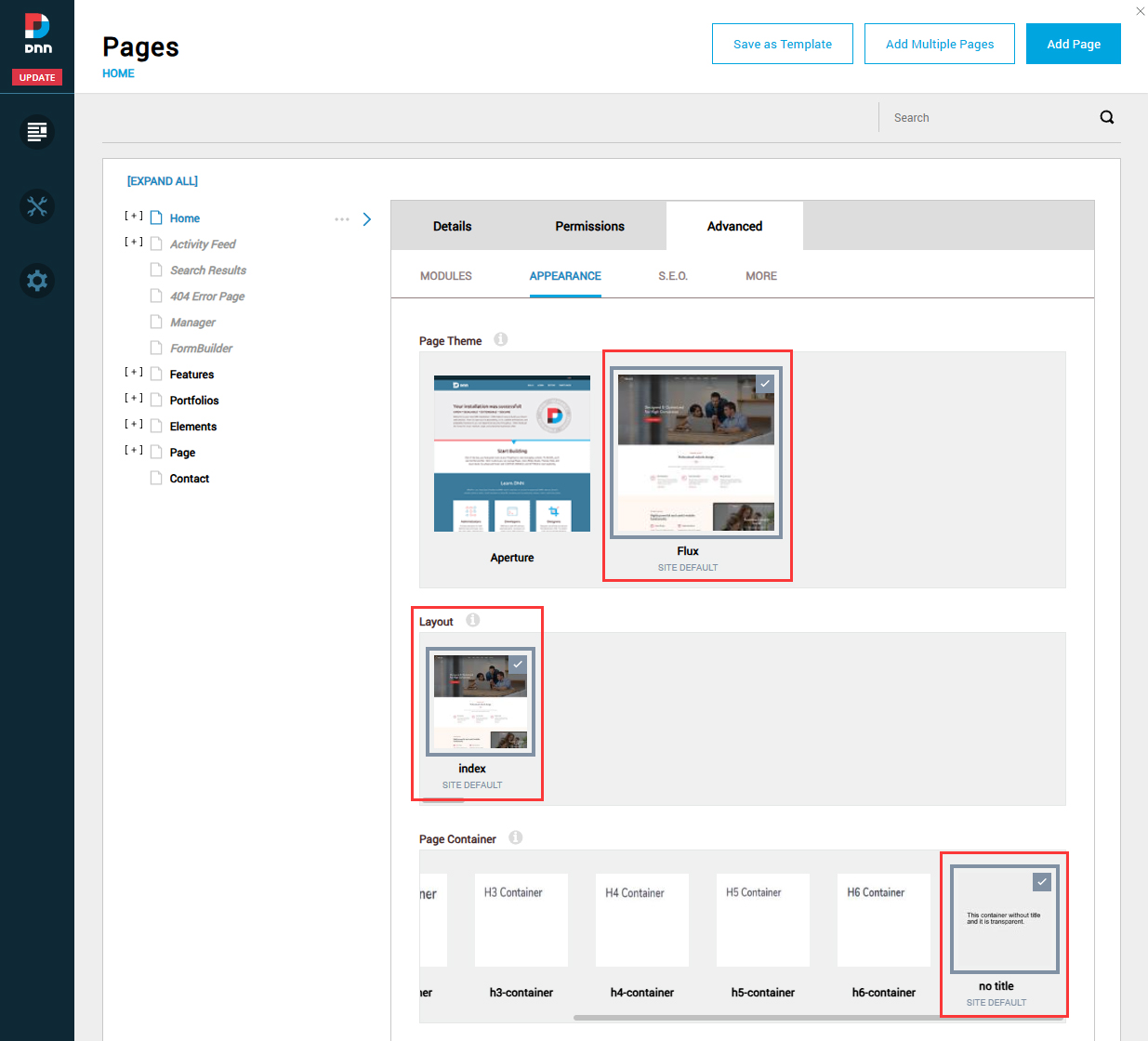
Task: Select the Flux theme thumbnail
Action: tap(696, 453)
